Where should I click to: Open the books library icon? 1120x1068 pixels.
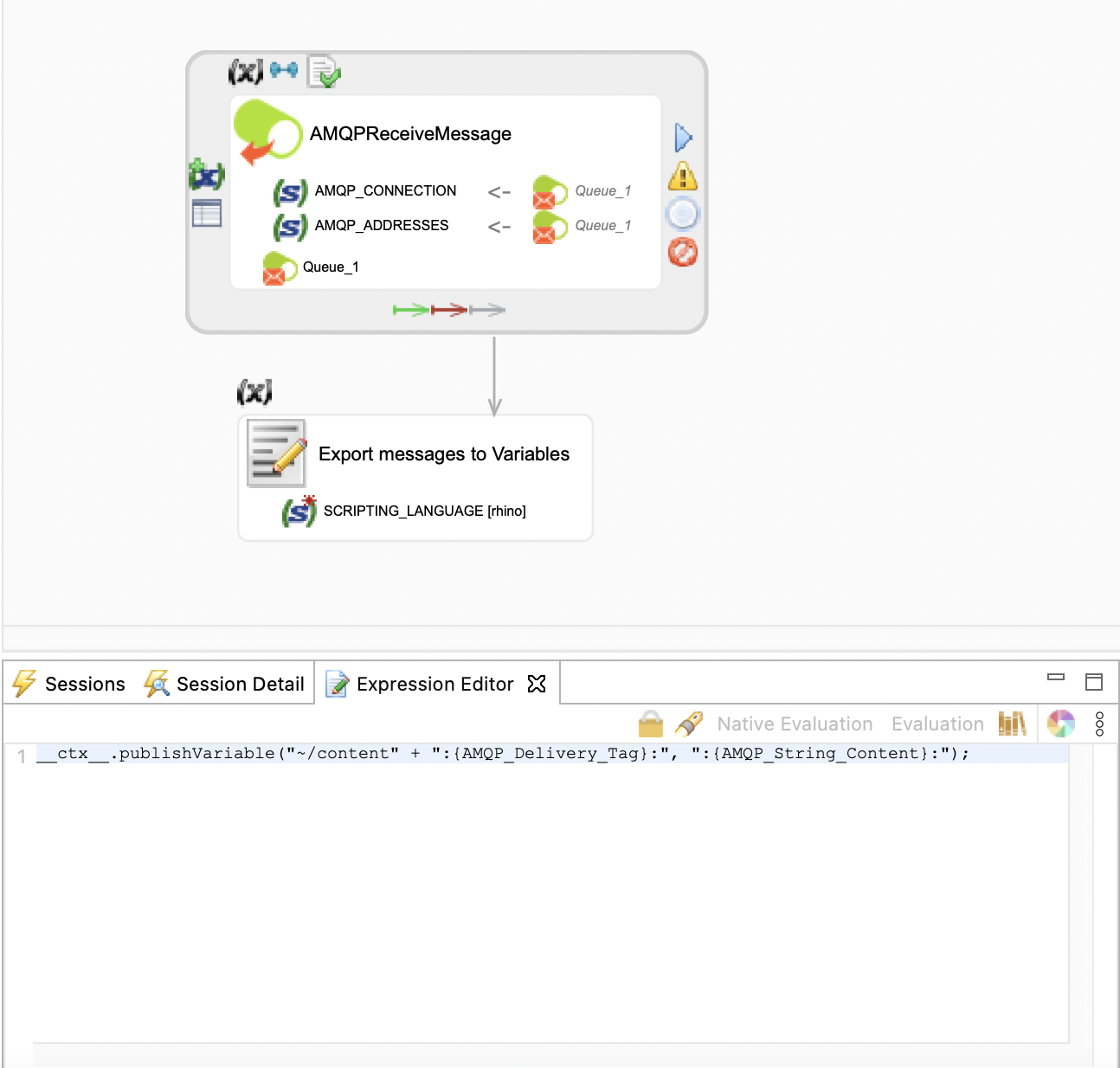(x=1012, y=724)
